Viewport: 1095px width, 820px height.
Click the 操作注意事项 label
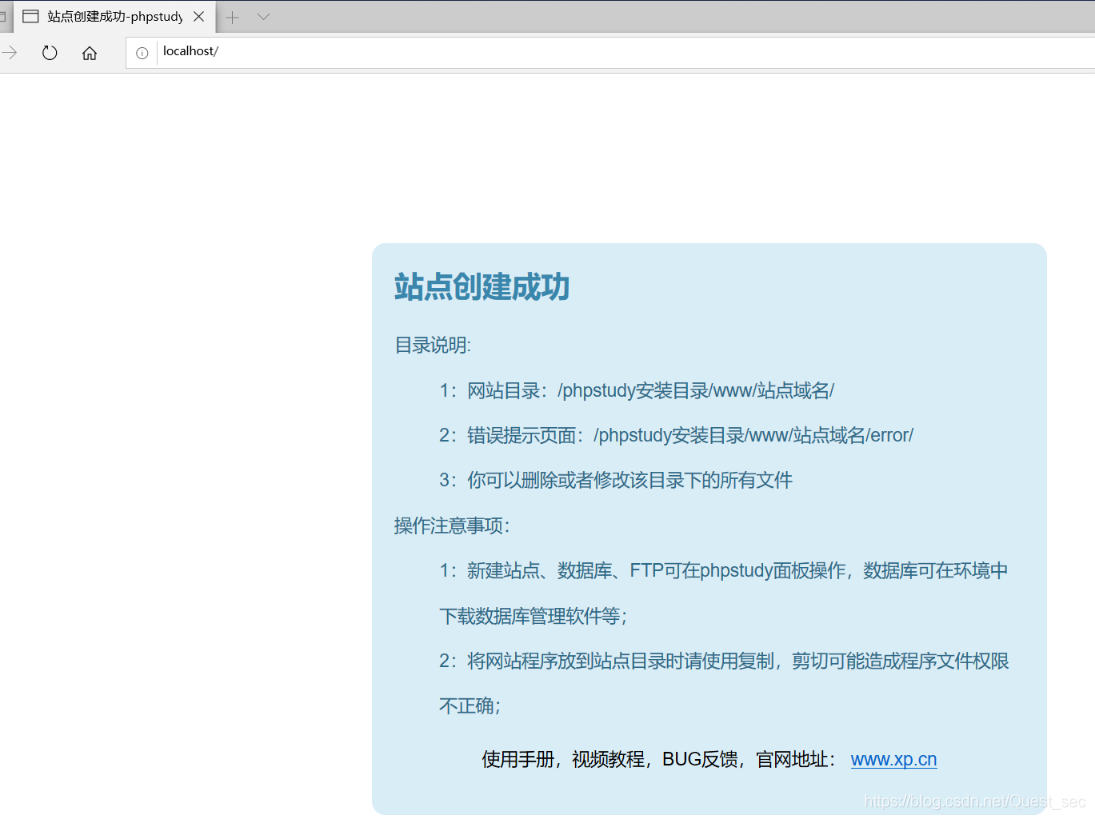(452, 526)
